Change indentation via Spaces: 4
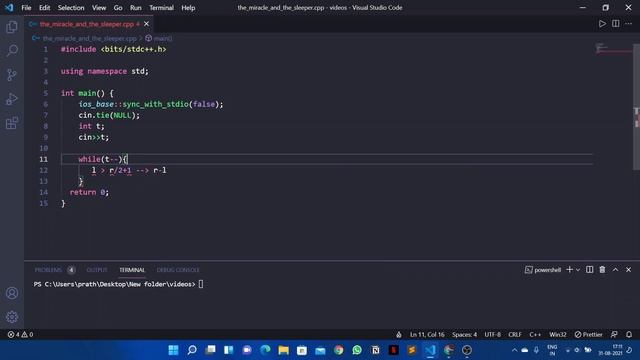This screenshot has height=360, width=640. tap(464, 334)
